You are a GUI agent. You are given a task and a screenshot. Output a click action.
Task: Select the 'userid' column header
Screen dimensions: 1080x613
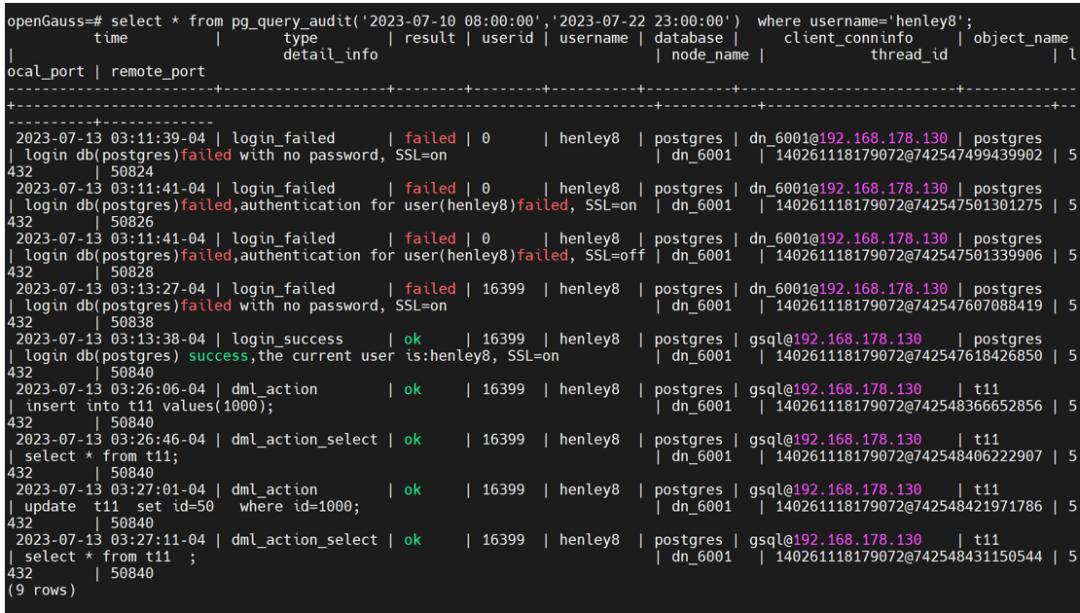508,38
